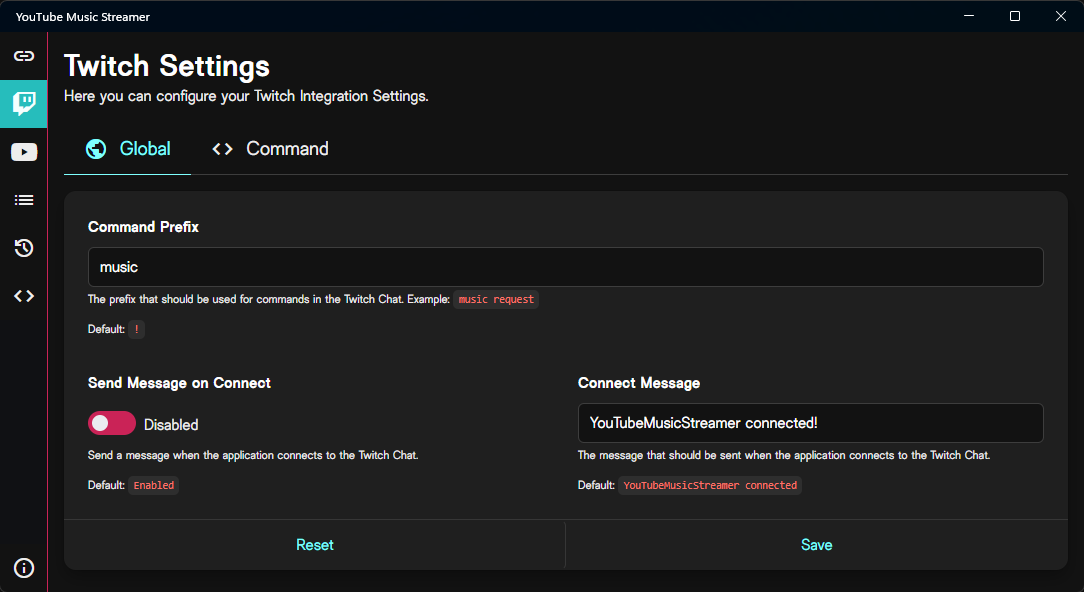Open the connections link icon in sidebar
Viewport: 1084px width, 592px height.
click(x=24, y=56)
